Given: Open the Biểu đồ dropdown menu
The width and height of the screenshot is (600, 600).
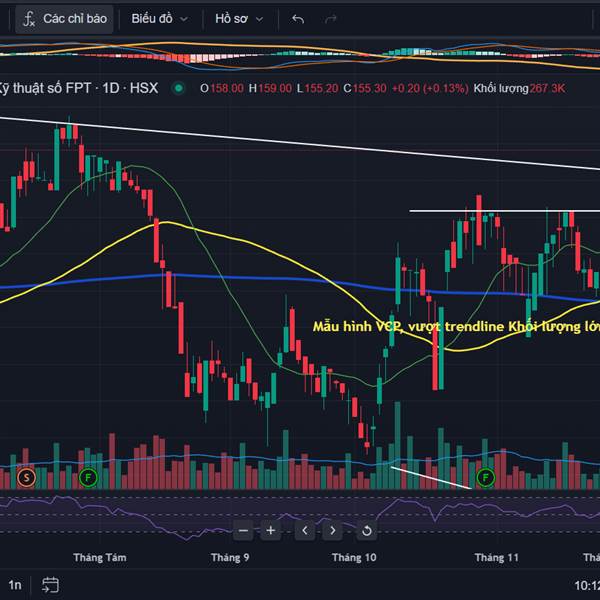Looking at the screenshot, I should pos(160,19).
